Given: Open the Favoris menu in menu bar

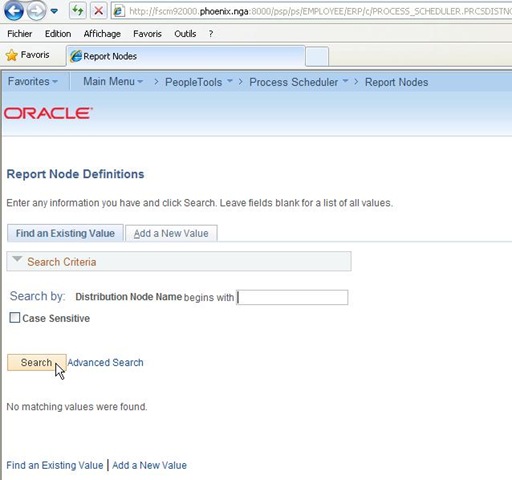Looking at the screenshot, I should coord(147,34).
